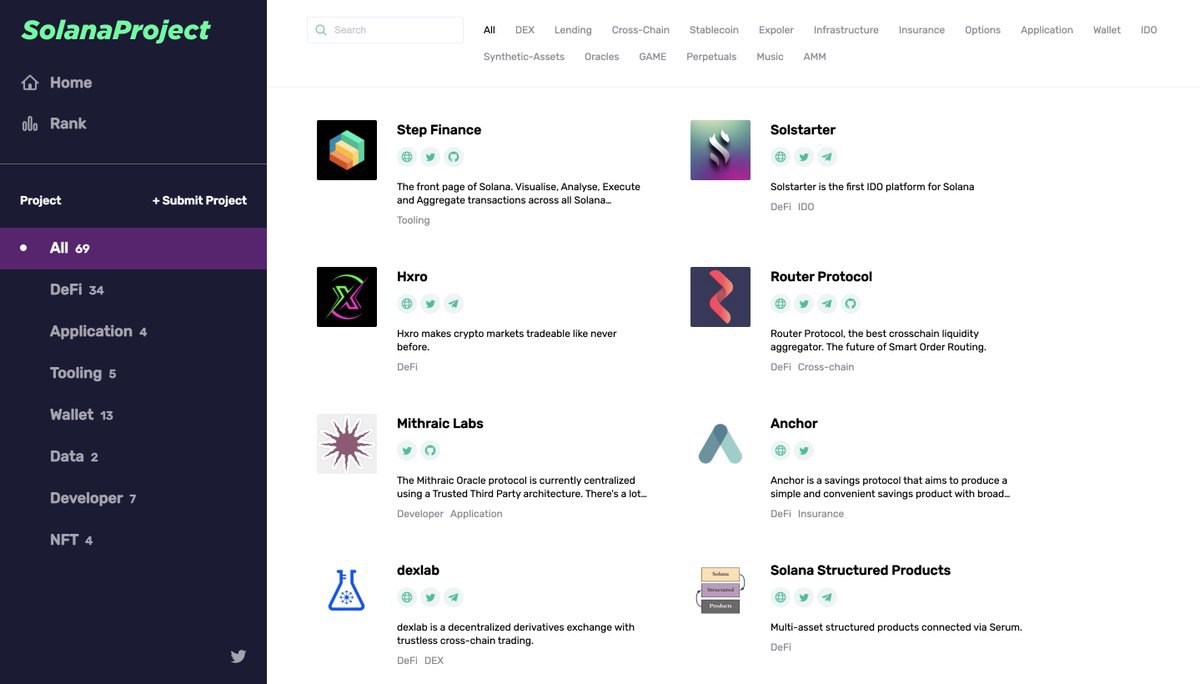Open the Router Protocol project title
The image size is (1200, 684).
click(821, 277)
